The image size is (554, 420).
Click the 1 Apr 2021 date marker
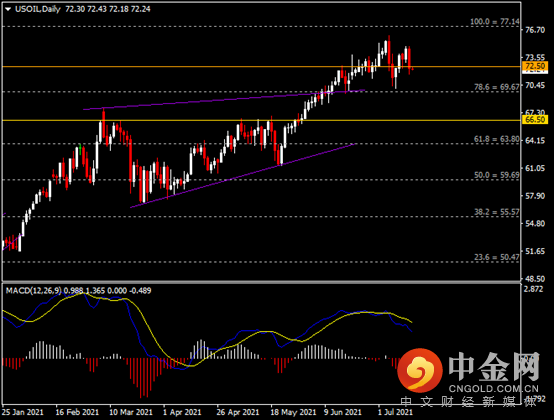182,412
